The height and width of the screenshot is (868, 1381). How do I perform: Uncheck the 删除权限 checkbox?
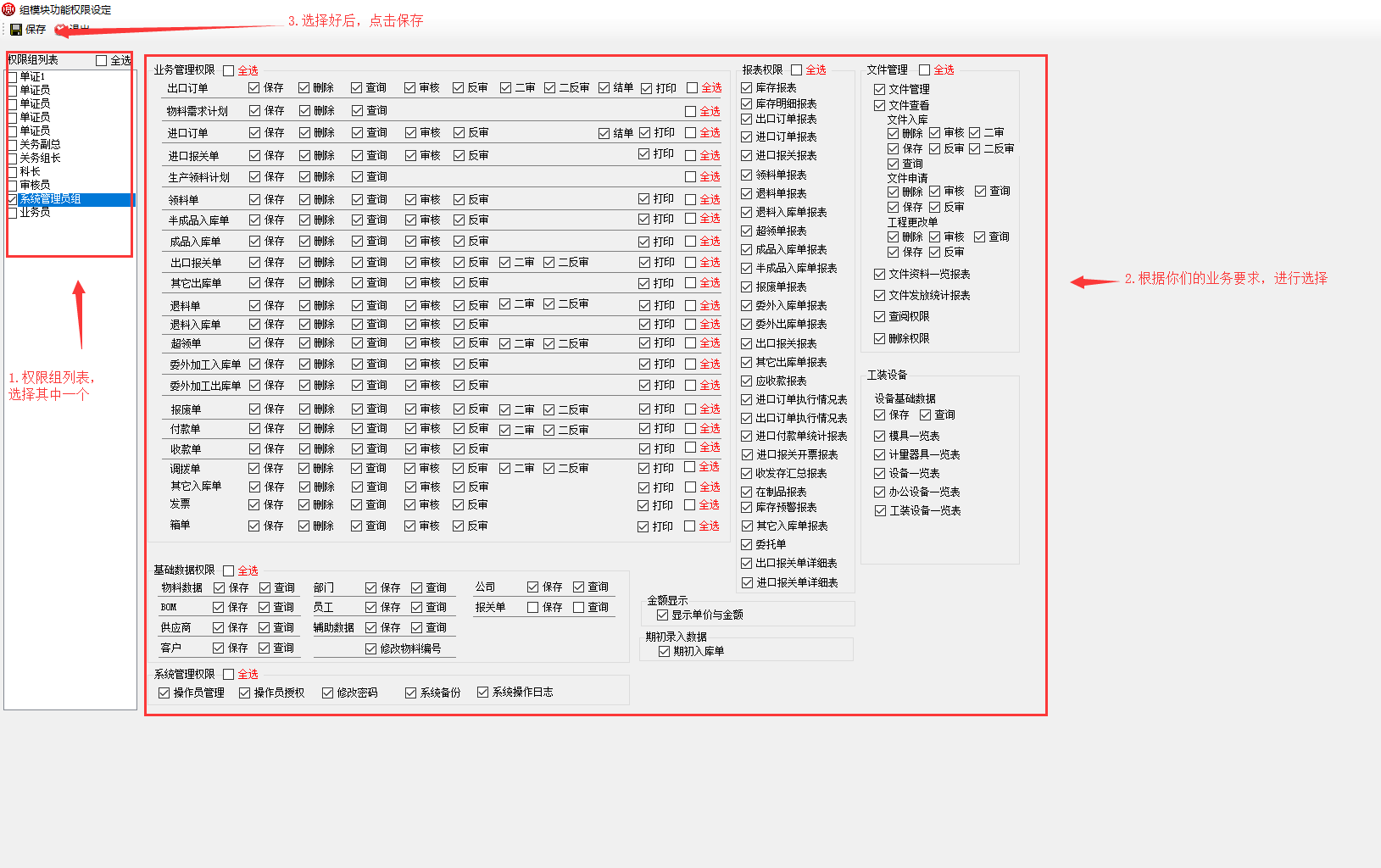click(x=880, y=338)
